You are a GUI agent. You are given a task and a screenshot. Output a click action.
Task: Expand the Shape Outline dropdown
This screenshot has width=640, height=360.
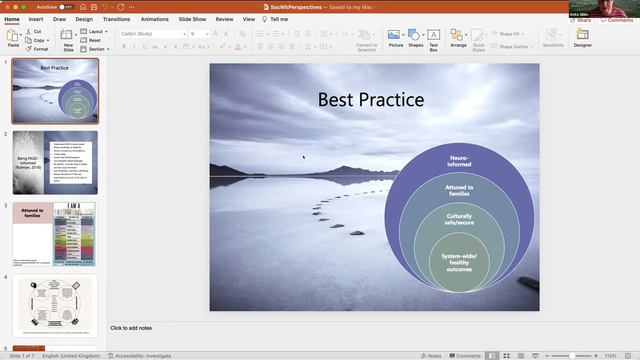point(531,47)
